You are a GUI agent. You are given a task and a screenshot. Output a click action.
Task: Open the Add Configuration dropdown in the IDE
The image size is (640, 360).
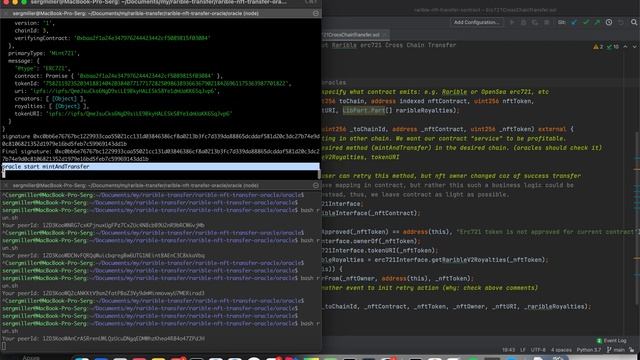coord(476,22)
